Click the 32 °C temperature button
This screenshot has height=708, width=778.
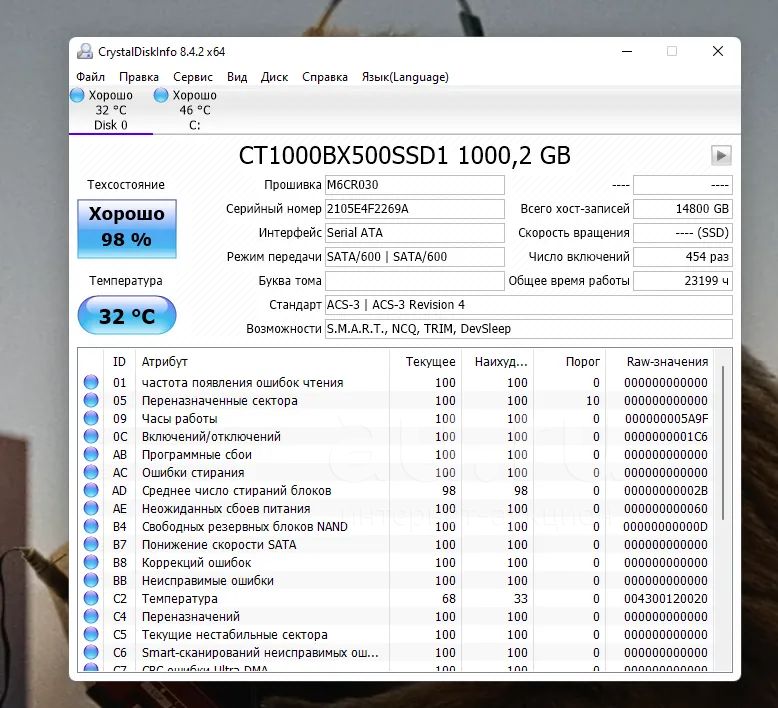(x=127, y=316)
